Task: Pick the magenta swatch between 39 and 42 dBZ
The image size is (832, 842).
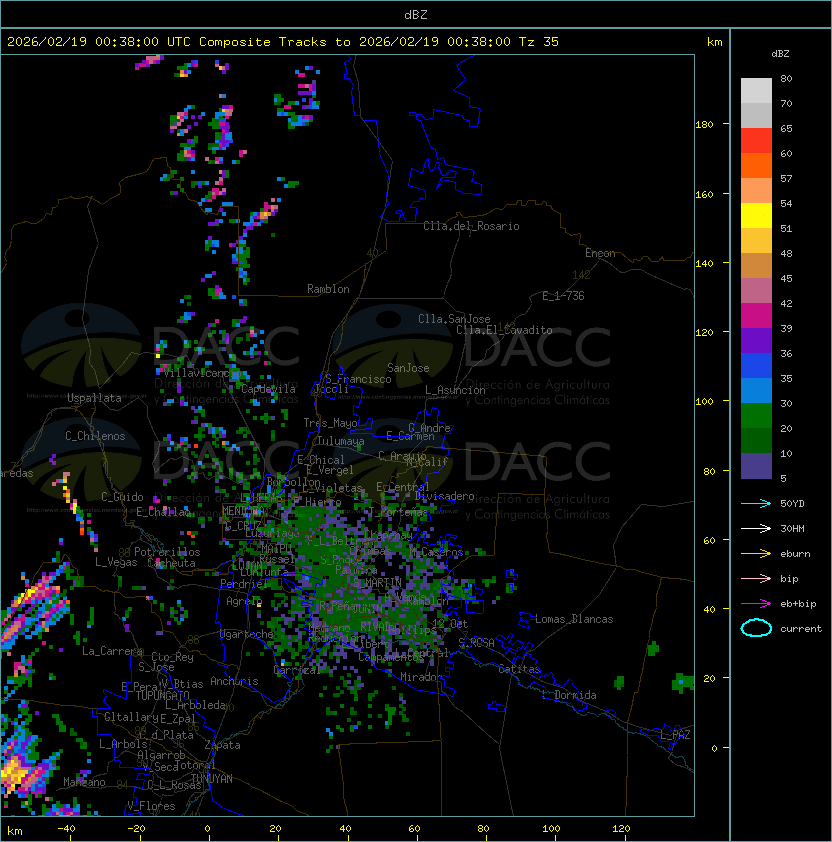Action: [x=756, y=316]
